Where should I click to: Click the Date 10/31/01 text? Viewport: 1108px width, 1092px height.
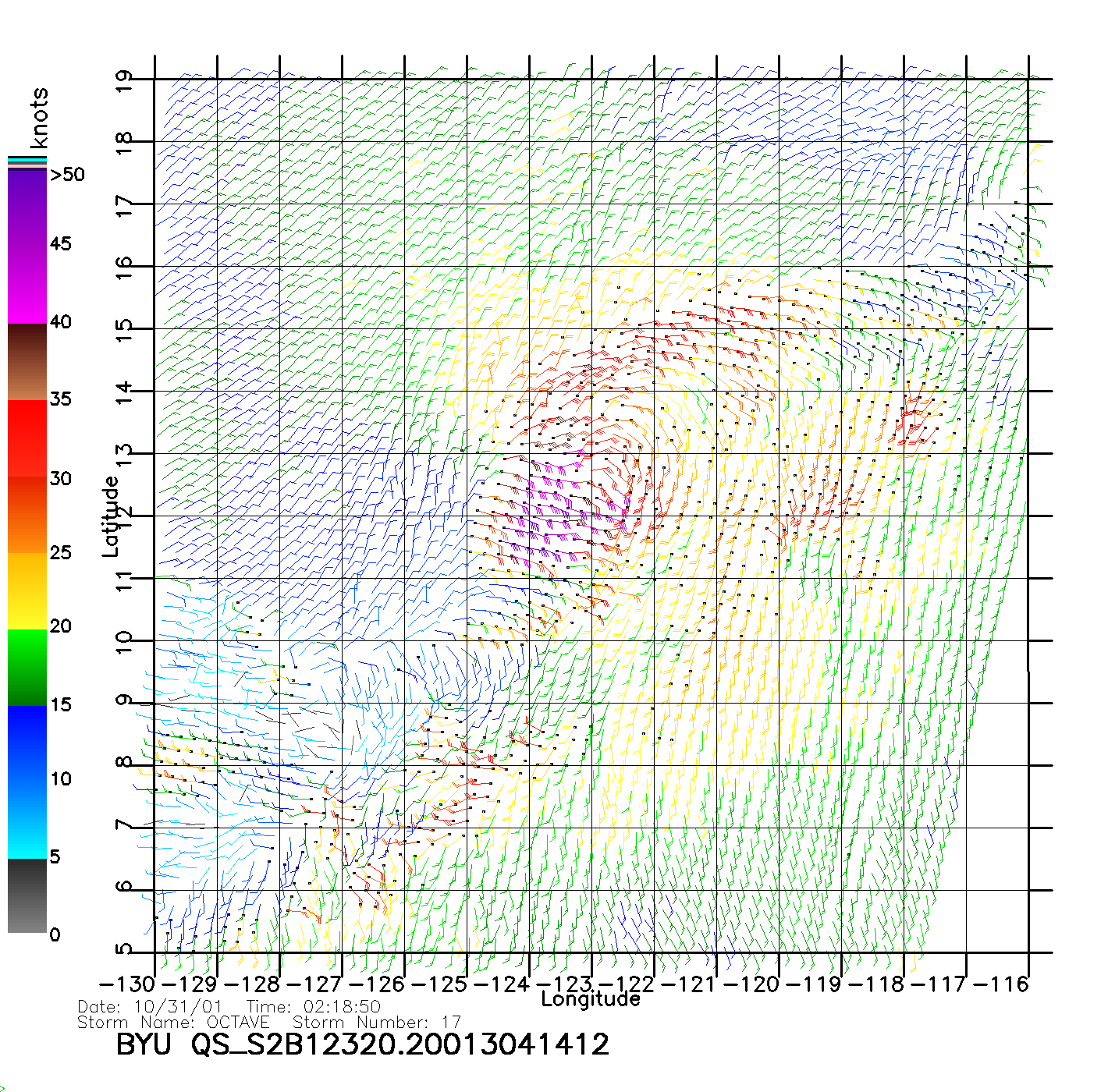pos(150,1007)
